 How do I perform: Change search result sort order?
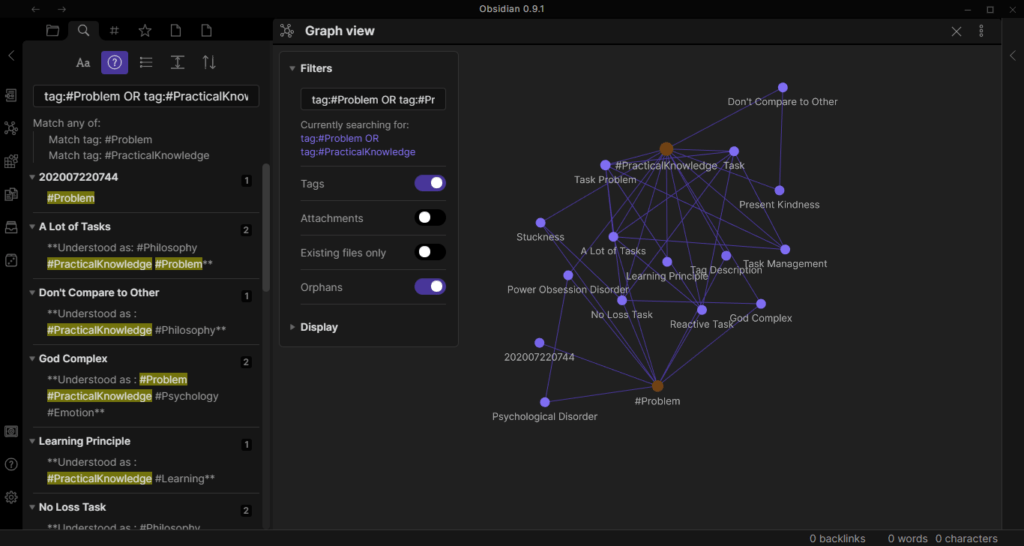[x=209, y=63]
